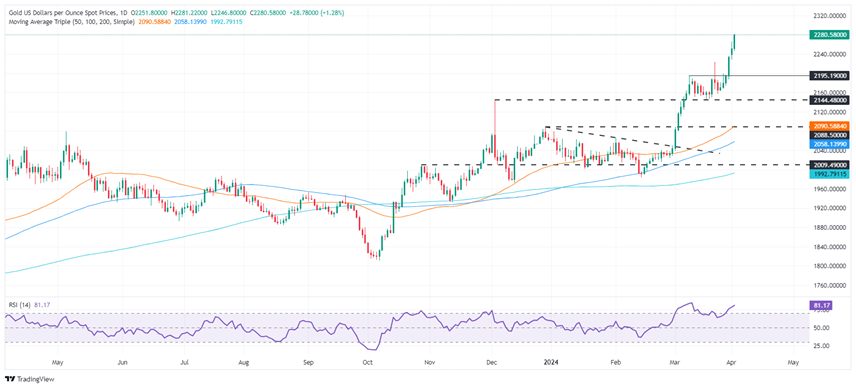Click the orange 50-day MA label 2090.58840
The height and width of the screenshot is (388, 856).
(829, 126)
